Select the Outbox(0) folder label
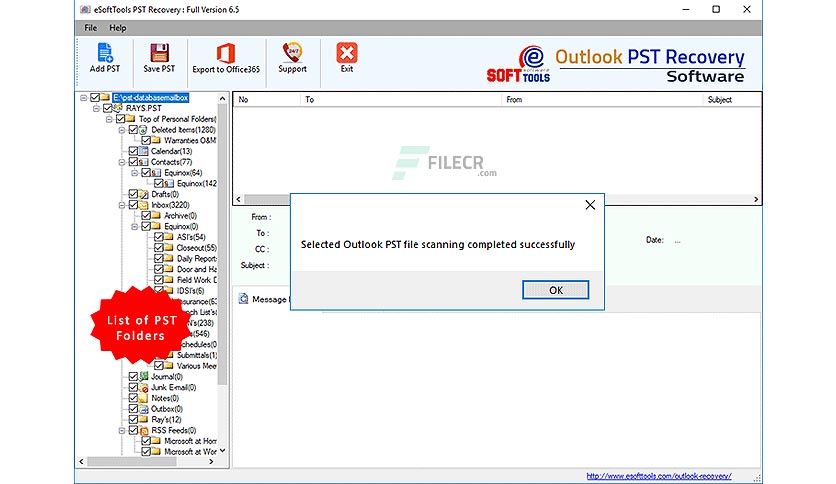The height and width of the screenshot is (484, 836). (x=167, y=409)
